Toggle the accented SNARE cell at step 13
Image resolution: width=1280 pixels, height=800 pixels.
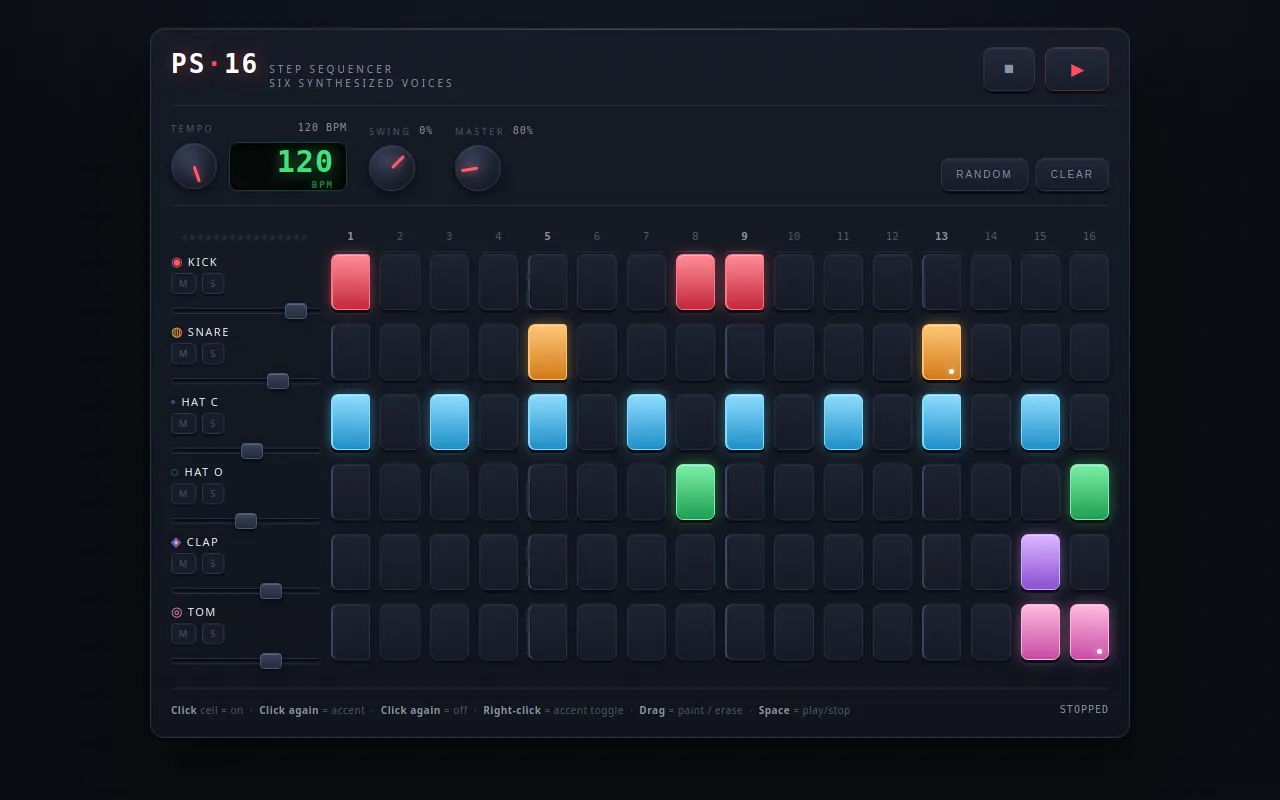pos(942,352)
